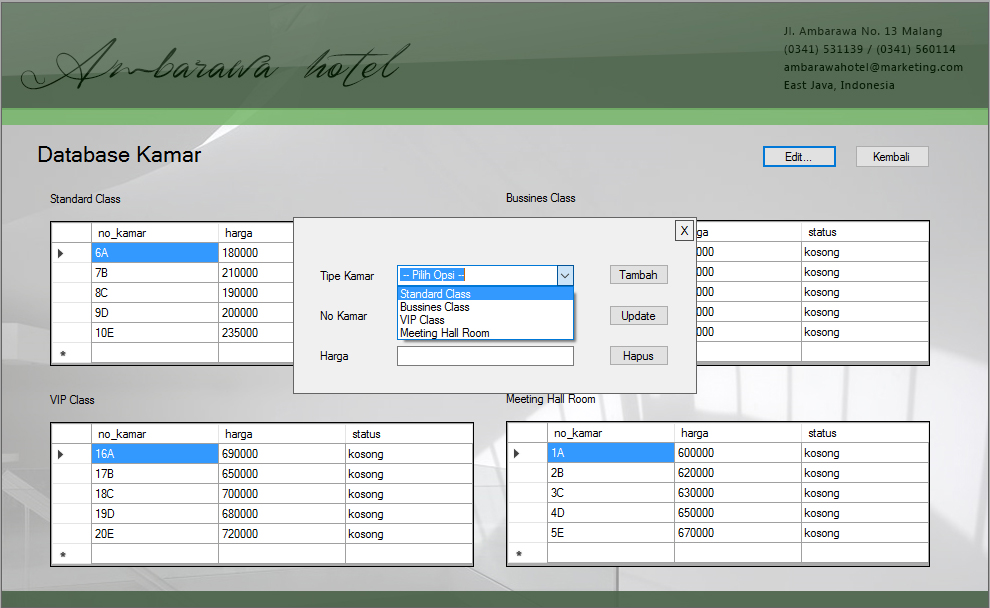The width and height of the screenshot is (990, 608).
Task: Close the edit dialog with X
Action: [x=684, y=230]
